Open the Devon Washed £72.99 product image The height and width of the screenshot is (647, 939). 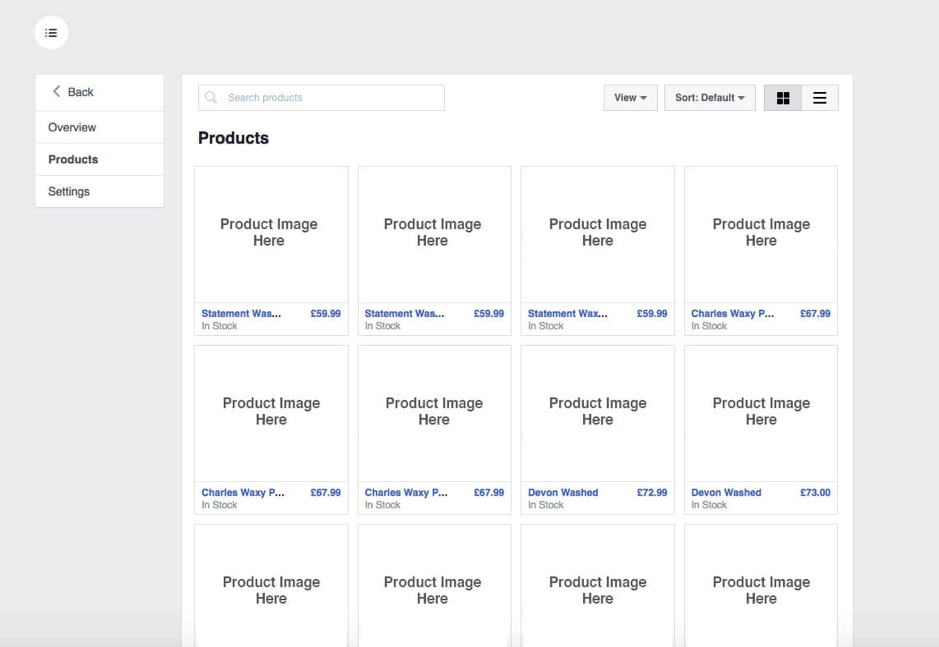(598, 413)
